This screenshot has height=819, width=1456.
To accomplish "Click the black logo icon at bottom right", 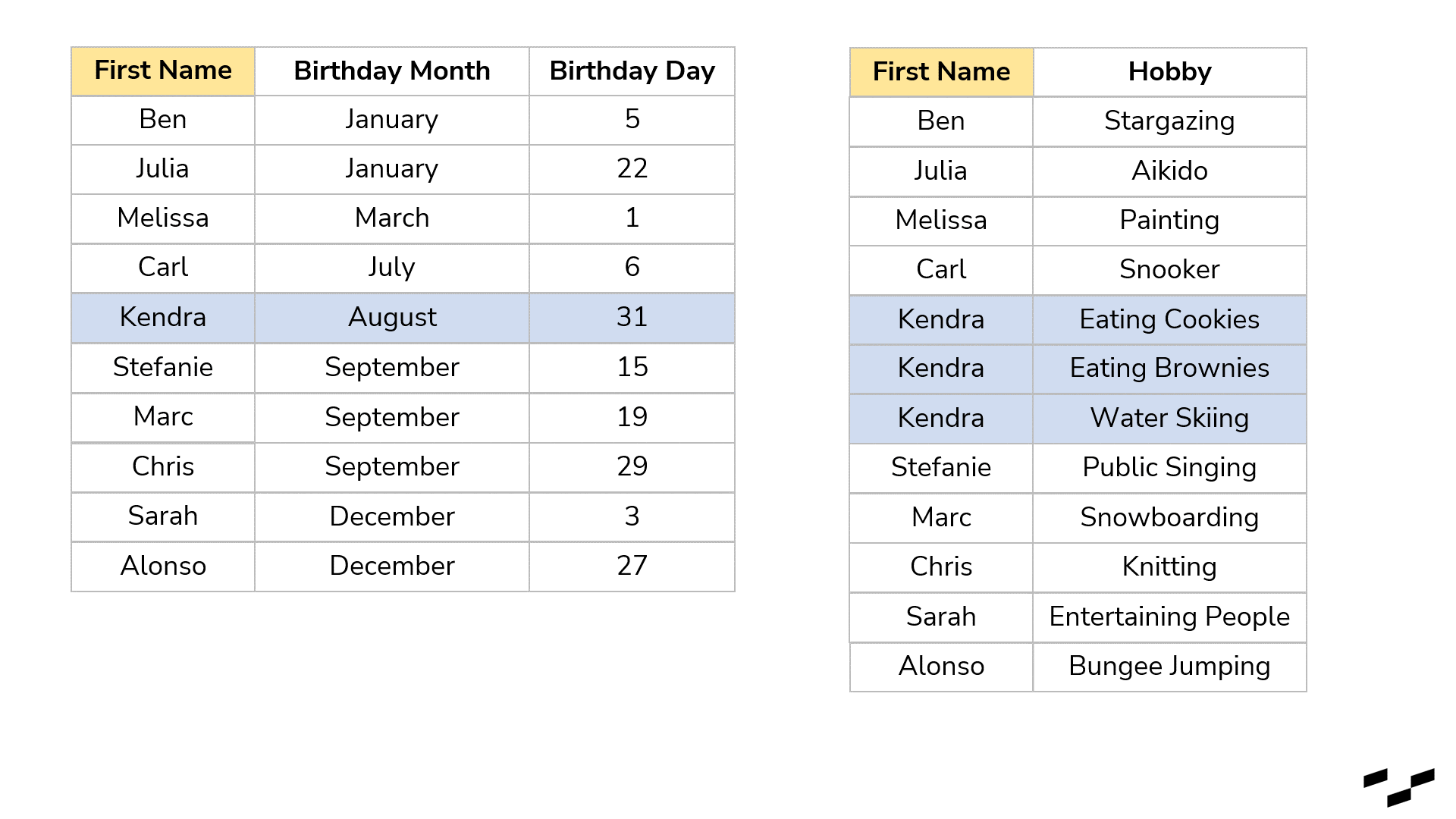I will [1398, 787].
